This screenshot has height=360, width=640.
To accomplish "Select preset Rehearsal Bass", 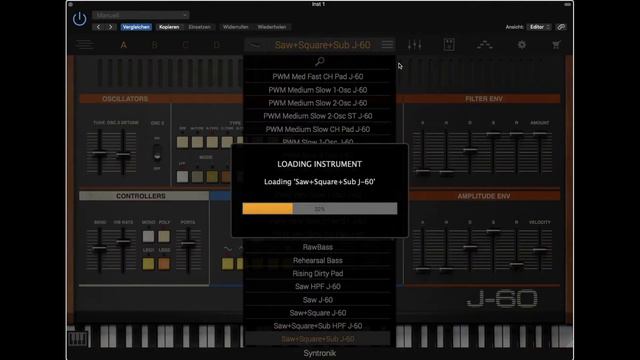I will click(x=318, y=260).
